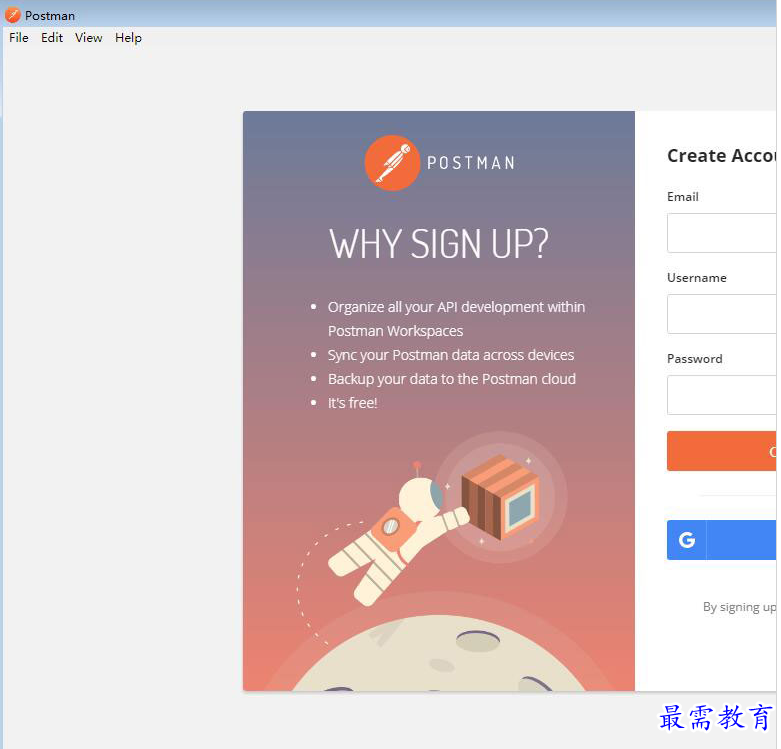
Task: Click the Username field label
Action: (x=697, y=278)
